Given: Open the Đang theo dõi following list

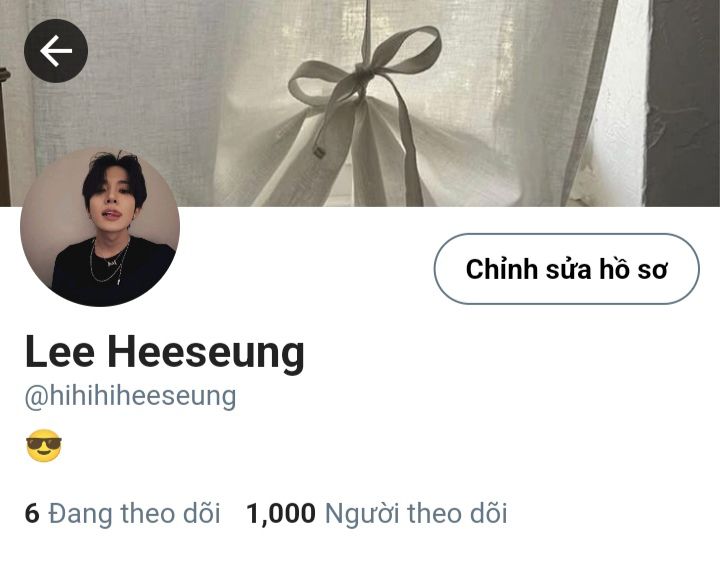Looking at the screenshot, I should (x=122, y=514).
